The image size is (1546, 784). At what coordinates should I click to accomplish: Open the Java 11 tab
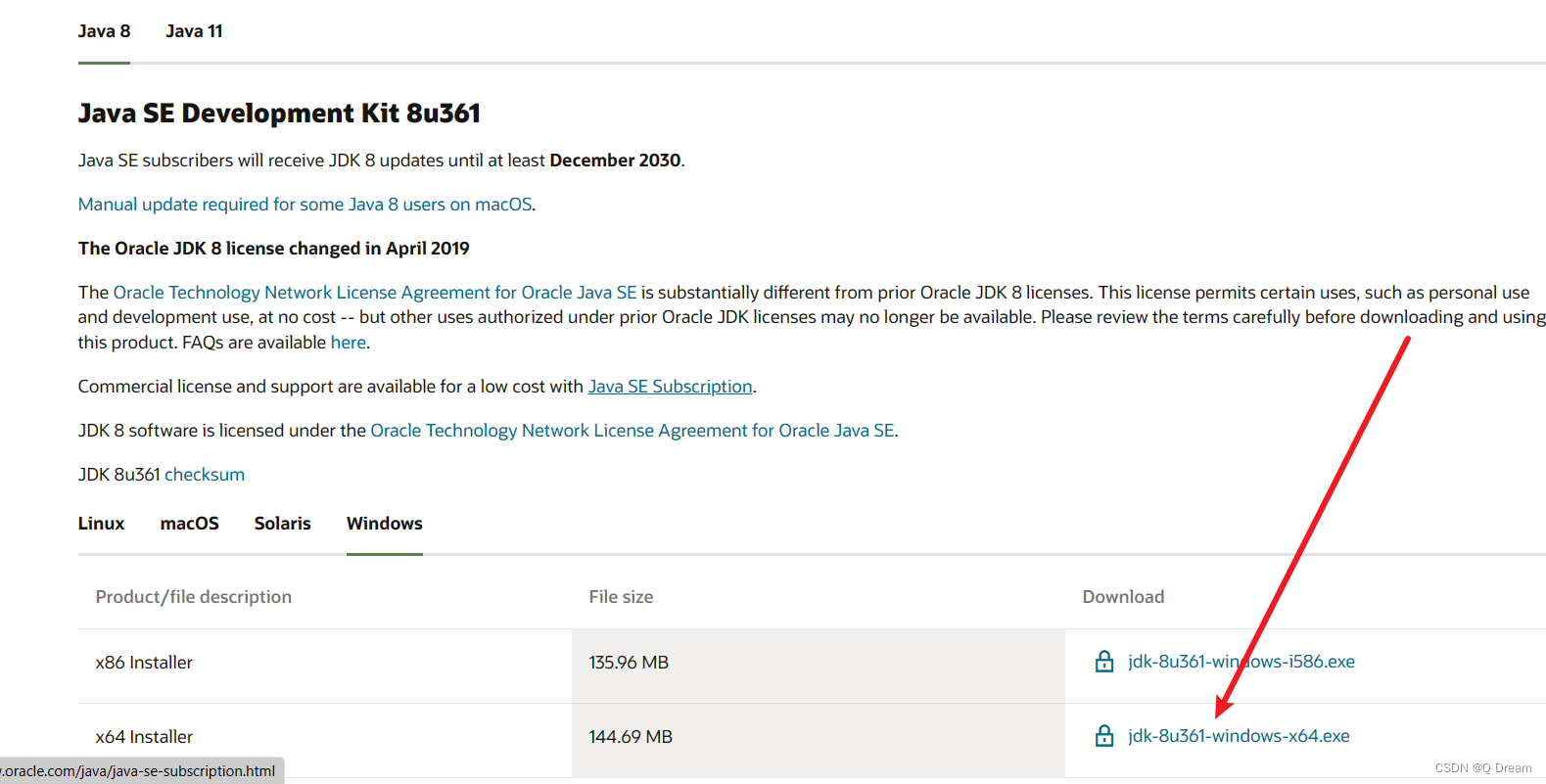coord(194,31)
